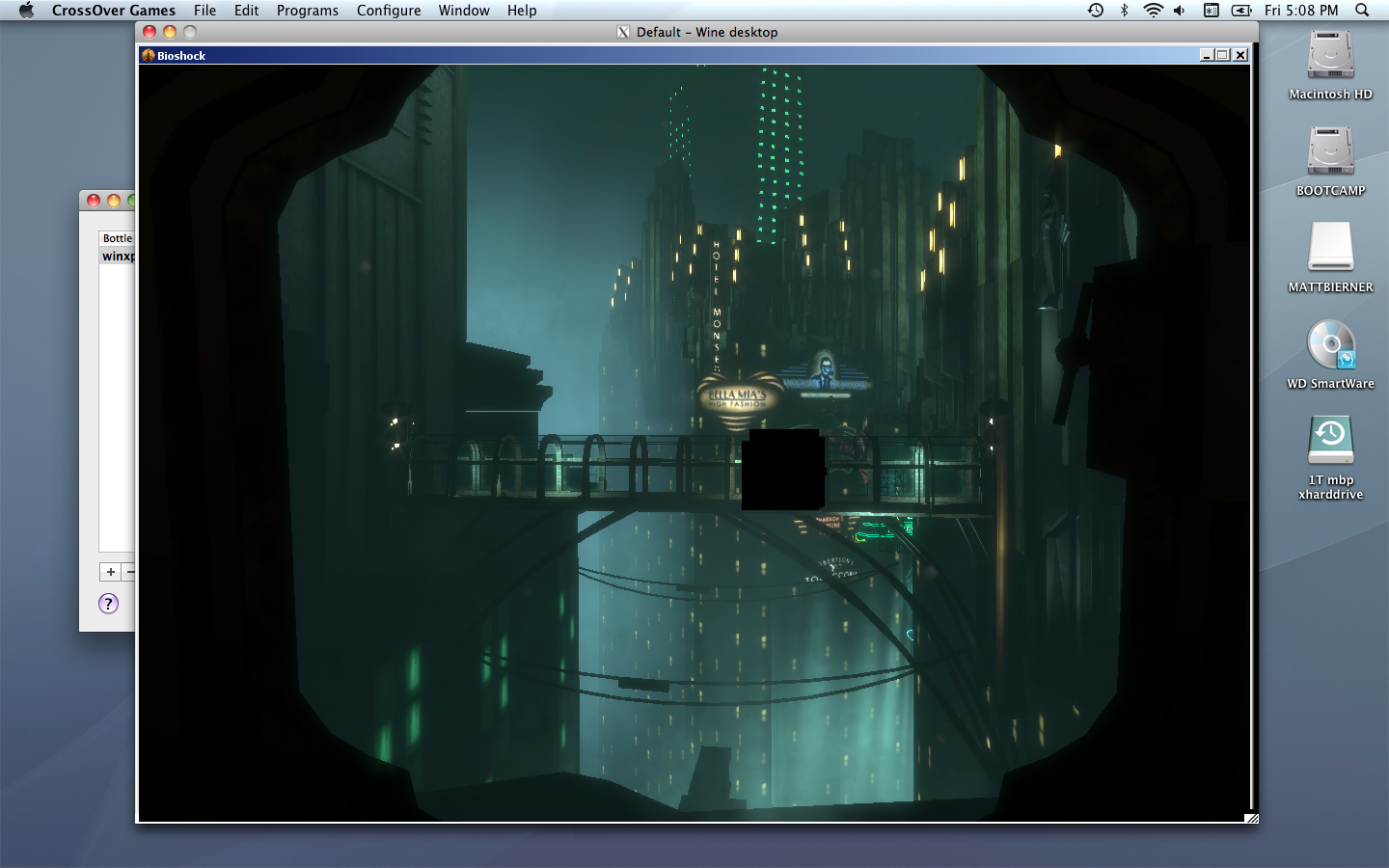Select the MATTBIERNER drive icon
Viewport: 1389px width, 868px height.
click(1331, 248)
